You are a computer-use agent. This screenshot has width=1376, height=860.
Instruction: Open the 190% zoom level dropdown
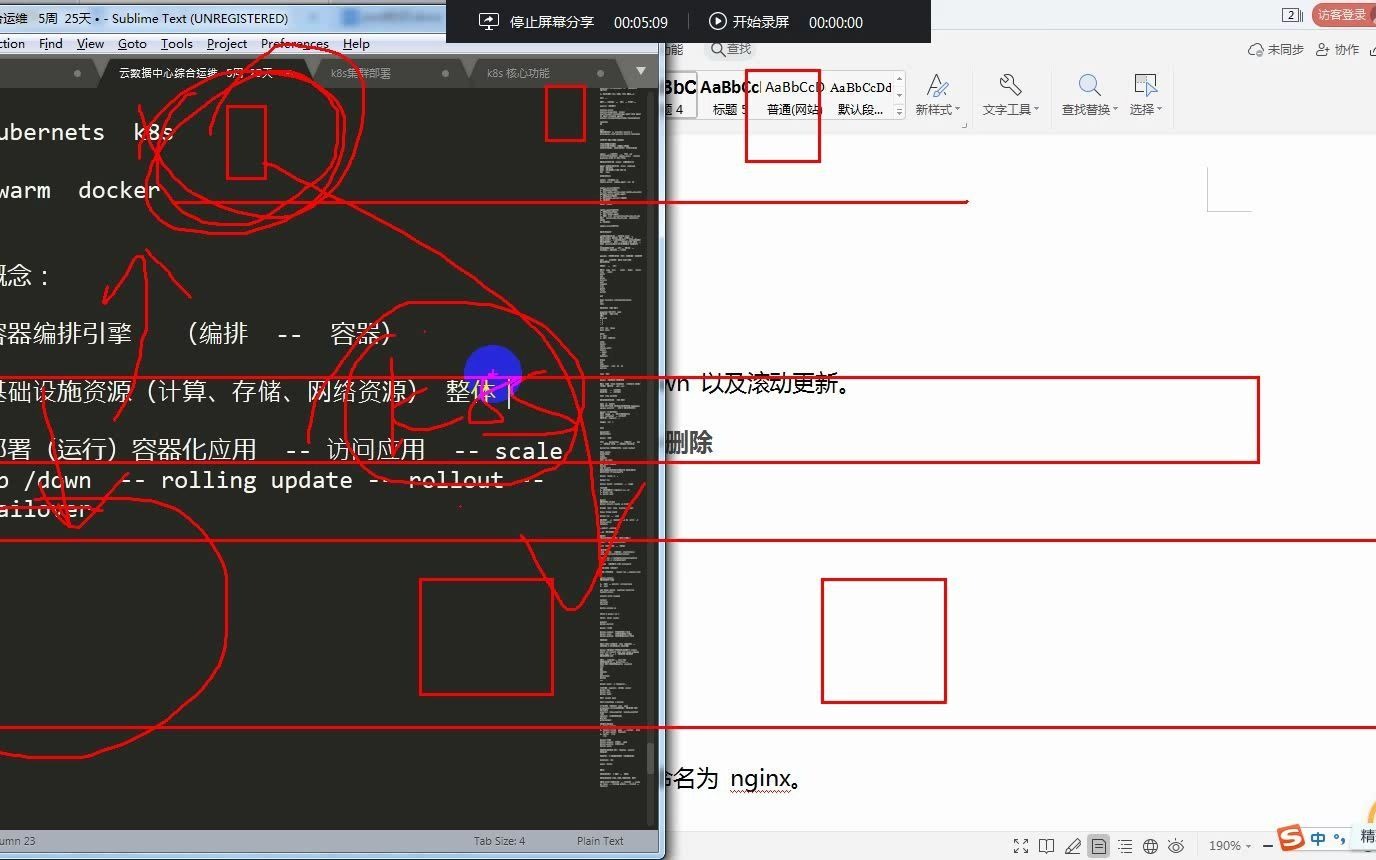coord(1229,846)
